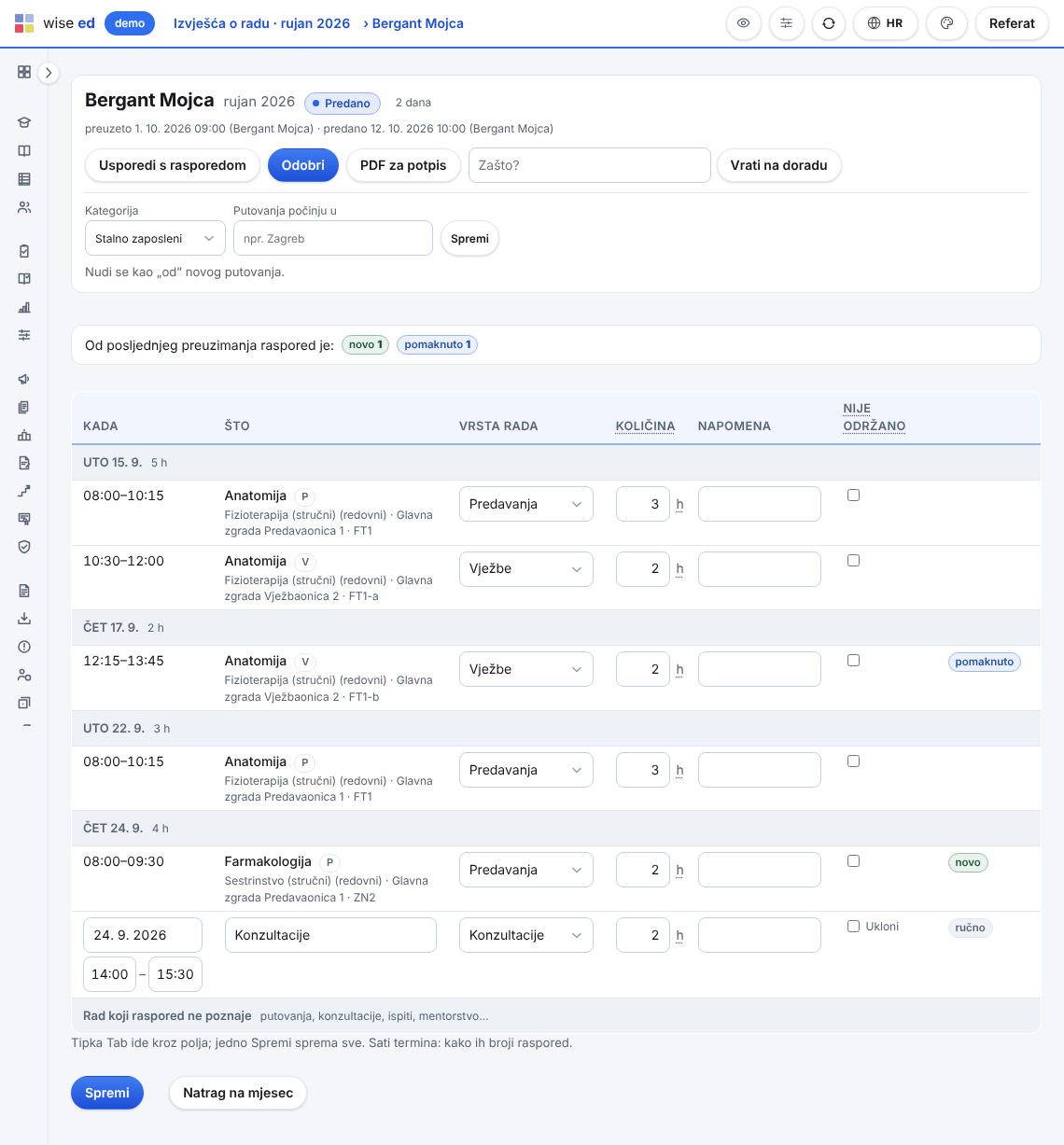Open the HR language selector
This screenshot has width=1064, height=1145.
pos(886,23)
